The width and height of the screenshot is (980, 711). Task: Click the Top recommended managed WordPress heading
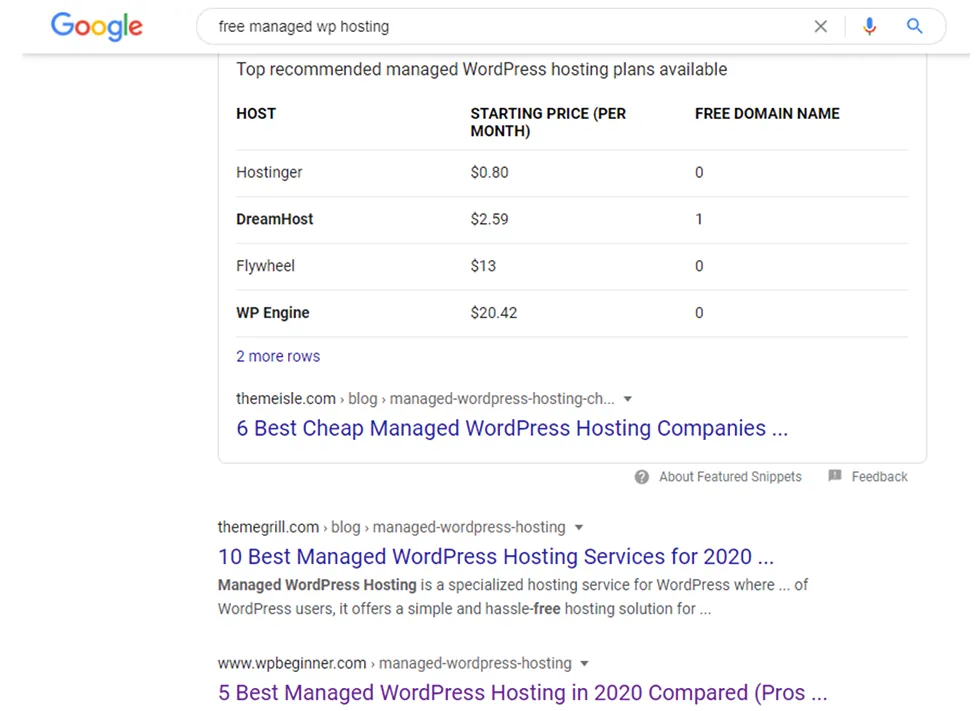click(482, 69)
